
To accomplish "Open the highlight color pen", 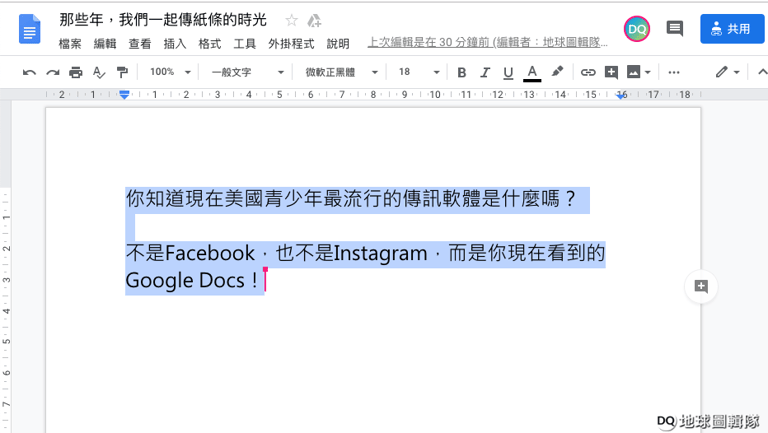I will pos(557,72).
